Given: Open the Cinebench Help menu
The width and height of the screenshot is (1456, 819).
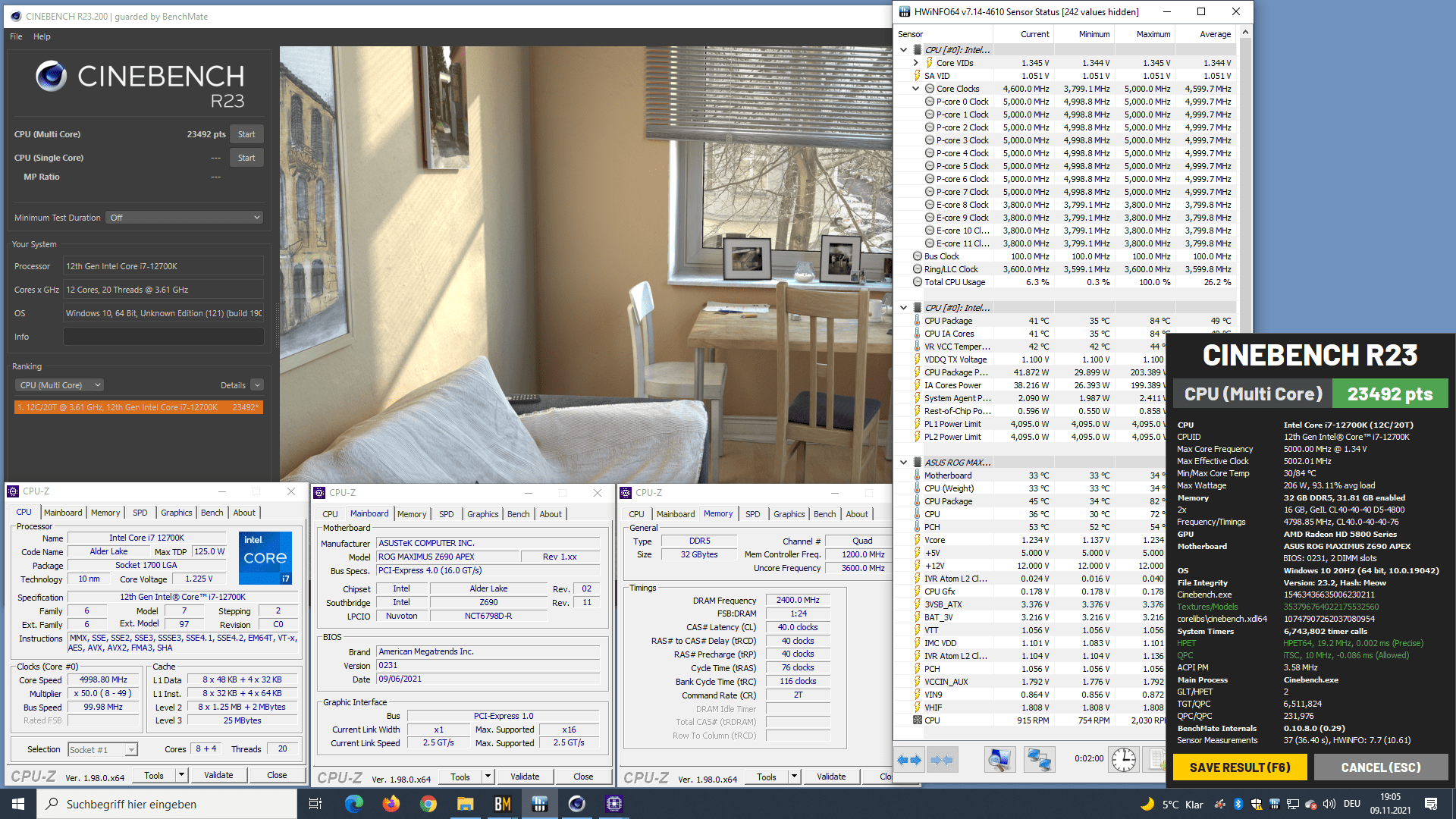Looking at the screenshot, I should pyautogui.click(x=42, y=36).
